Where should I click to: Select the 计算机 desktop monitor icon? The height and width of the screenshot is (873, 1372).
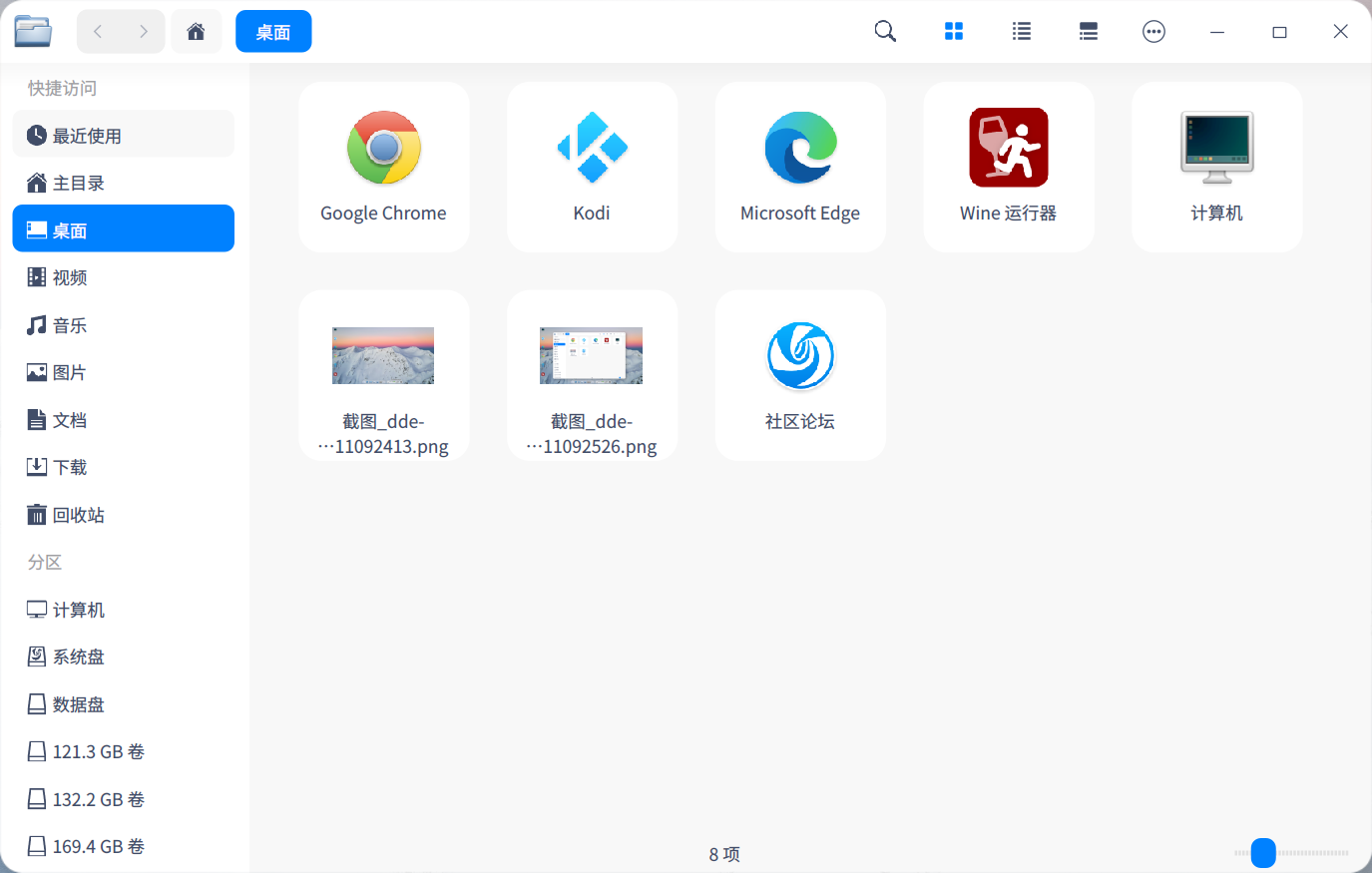pyautogui.click(x=1216, y=148)
